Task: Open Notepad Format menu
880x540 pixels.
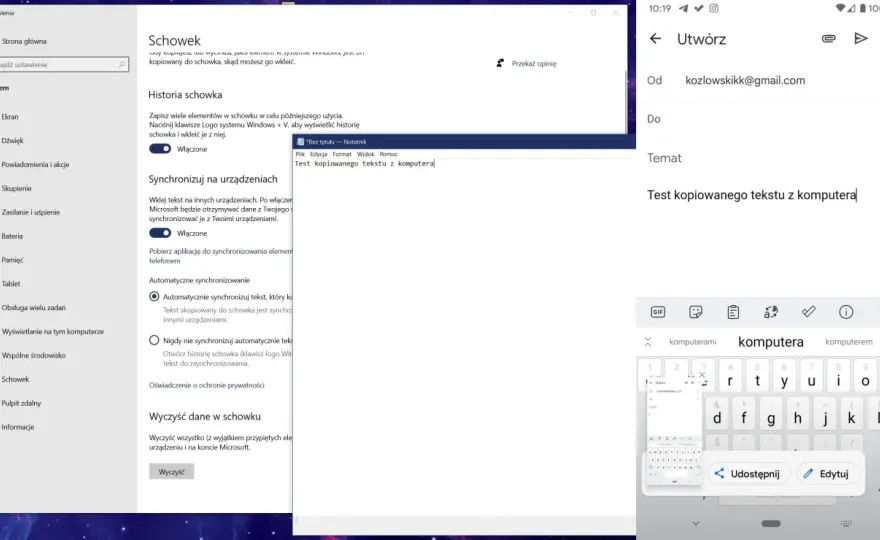Action: point(342,154)
